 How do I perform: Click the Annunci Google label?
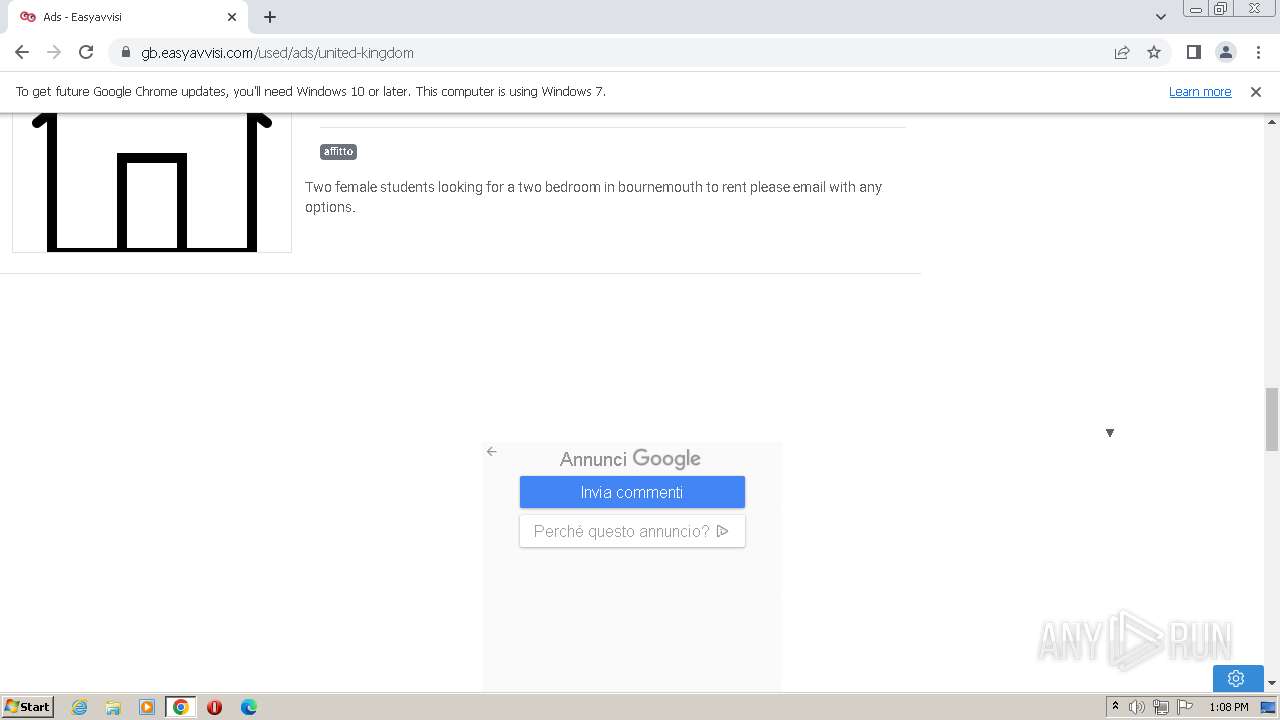pos(630,459)
